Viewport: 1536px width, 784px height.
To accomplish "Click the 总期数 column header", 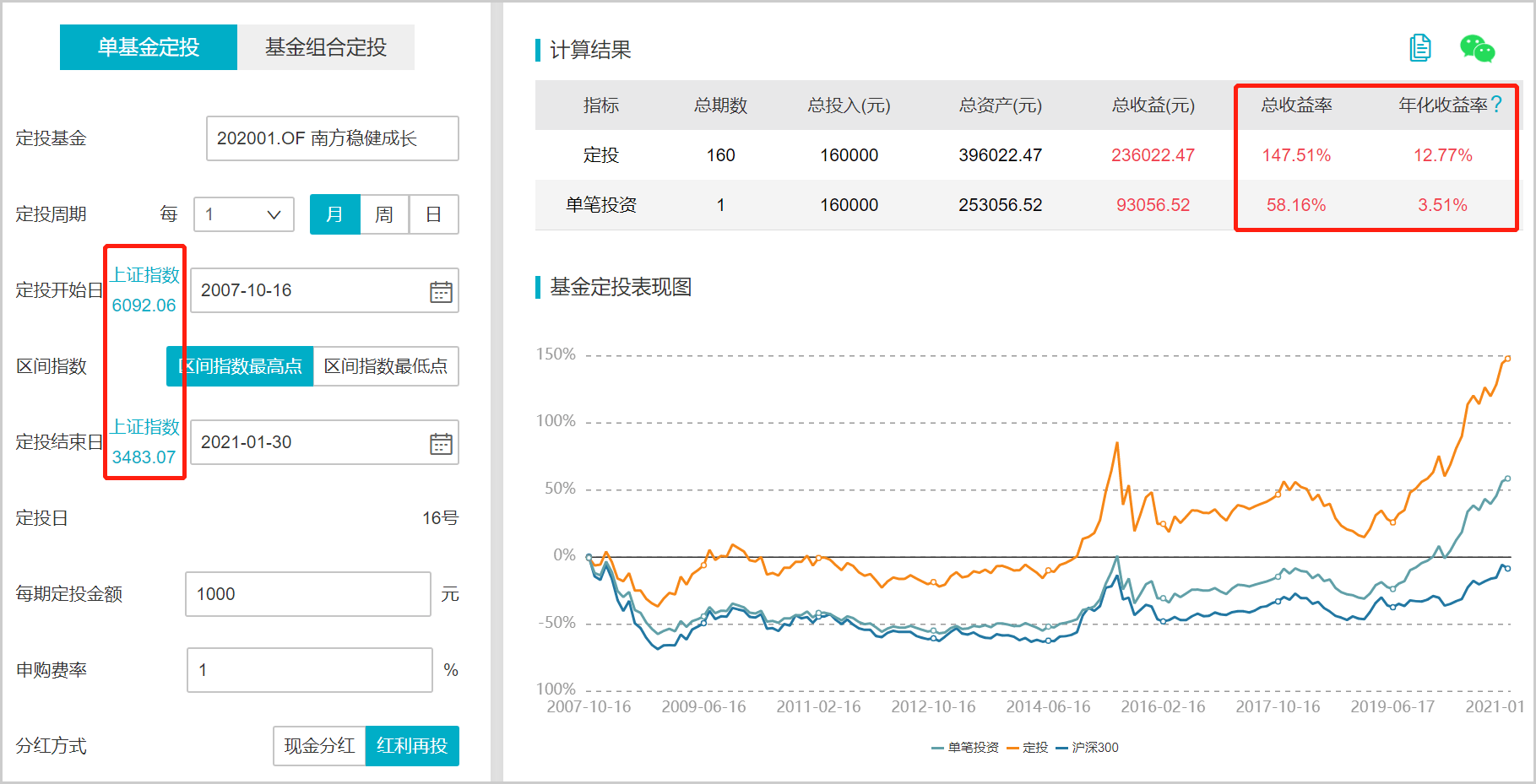I will [x=721, y=105].
